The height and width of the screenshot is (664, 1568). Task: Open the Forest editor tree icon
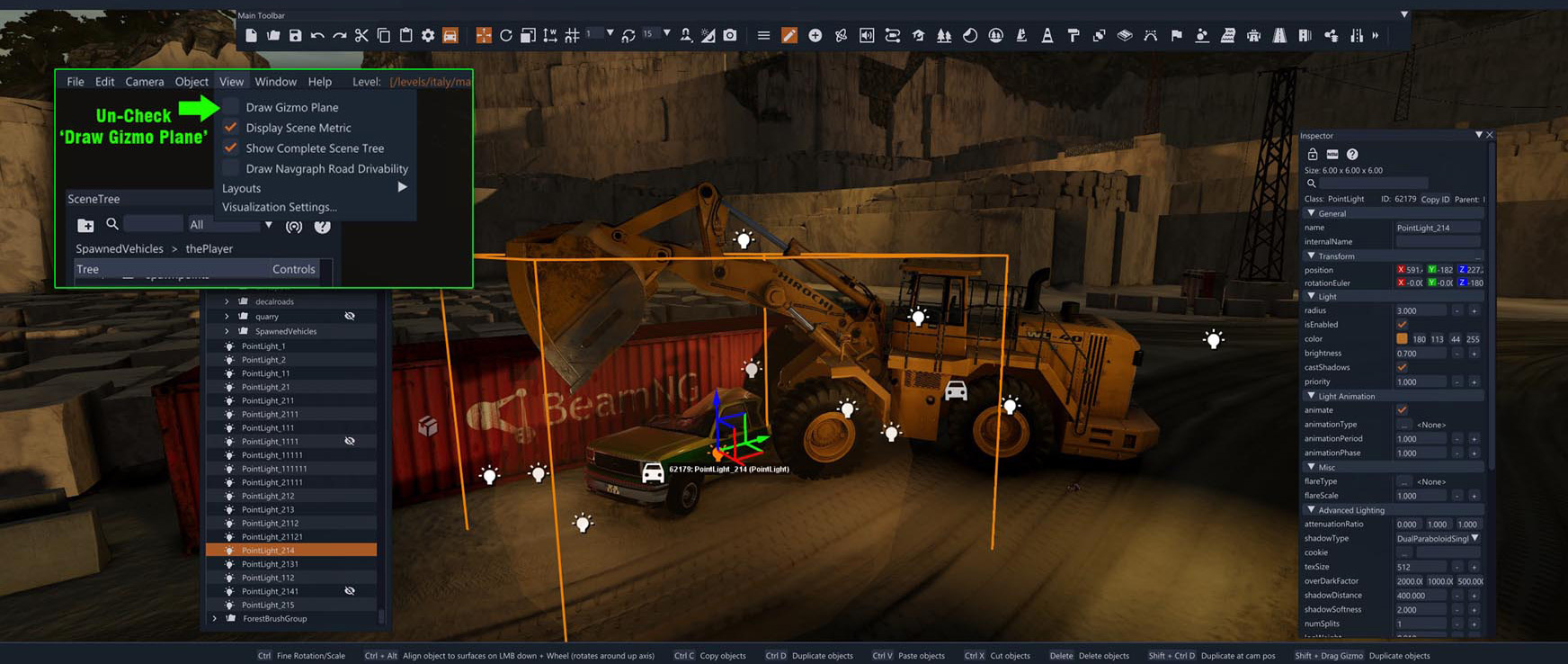pos(944,36)
